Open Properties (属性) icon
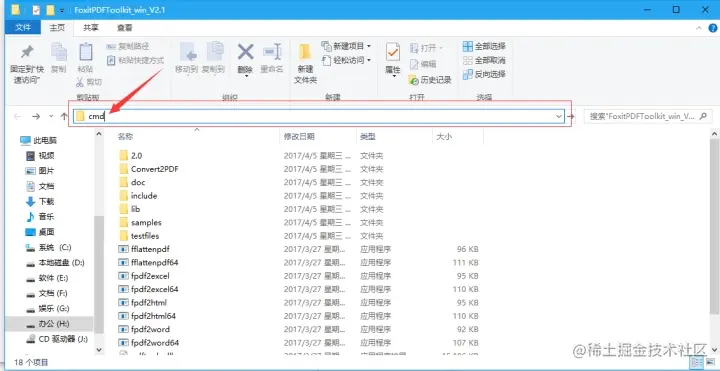 click(393, 53)
